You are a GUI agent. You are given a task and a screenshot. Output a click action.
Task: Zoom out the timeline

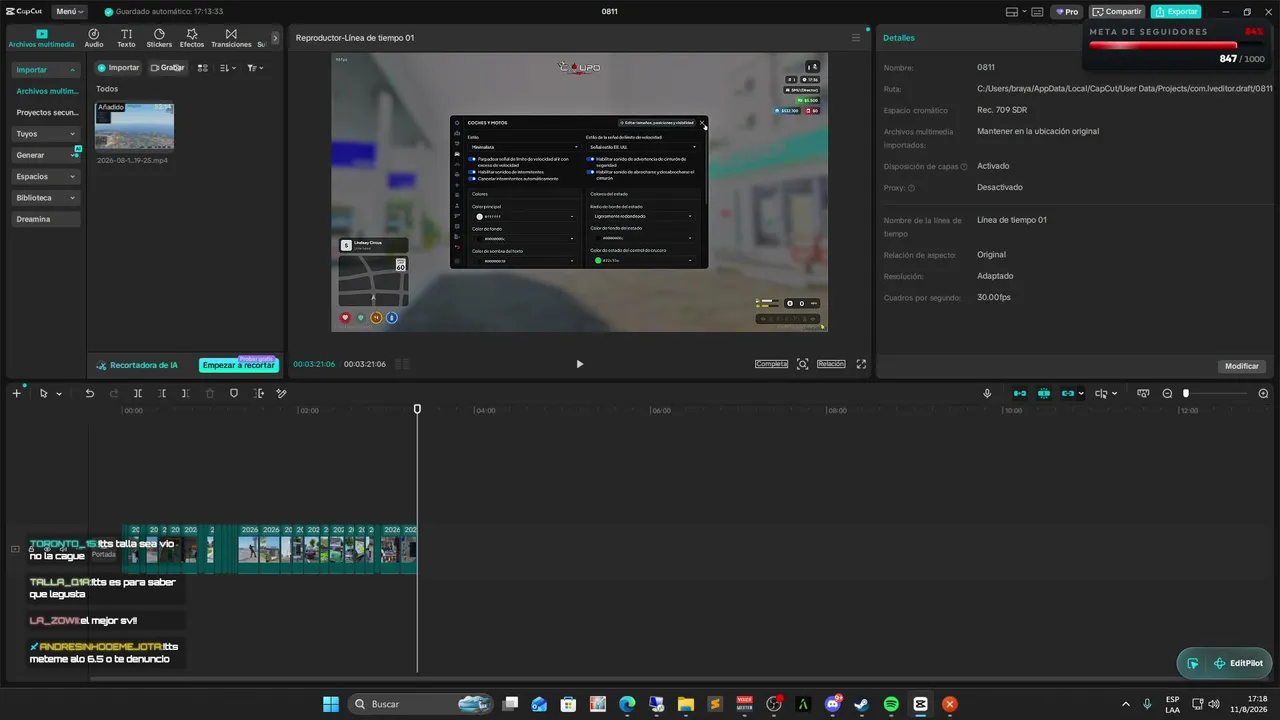tap(1167, 393)
